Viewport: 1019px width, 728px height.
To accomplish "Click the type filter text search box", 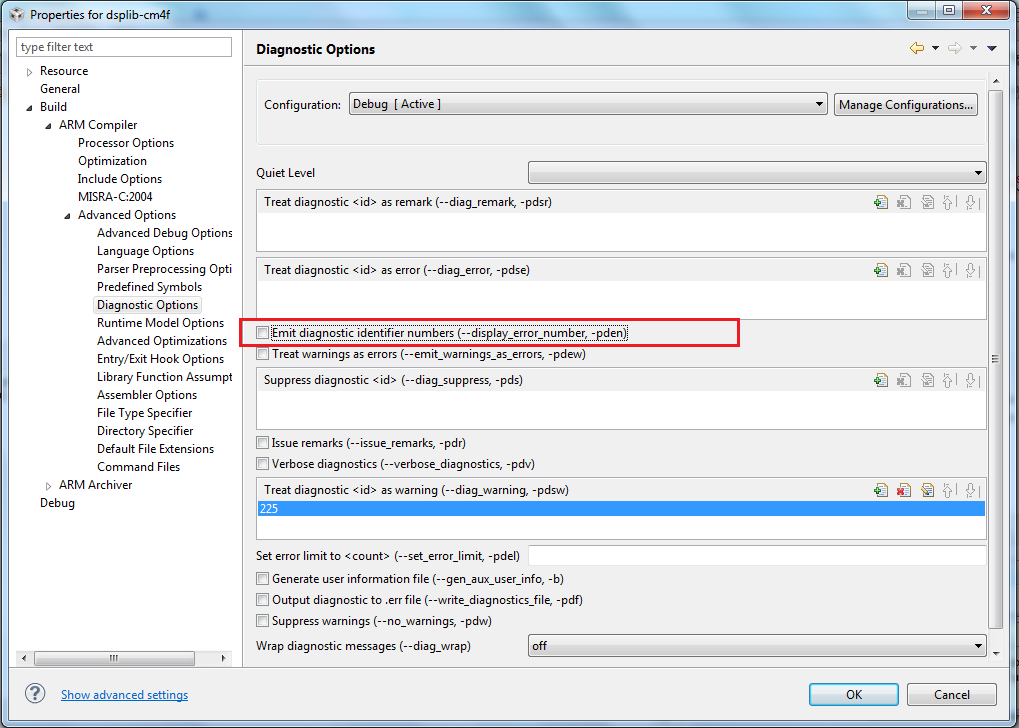I will pos(124,47).
